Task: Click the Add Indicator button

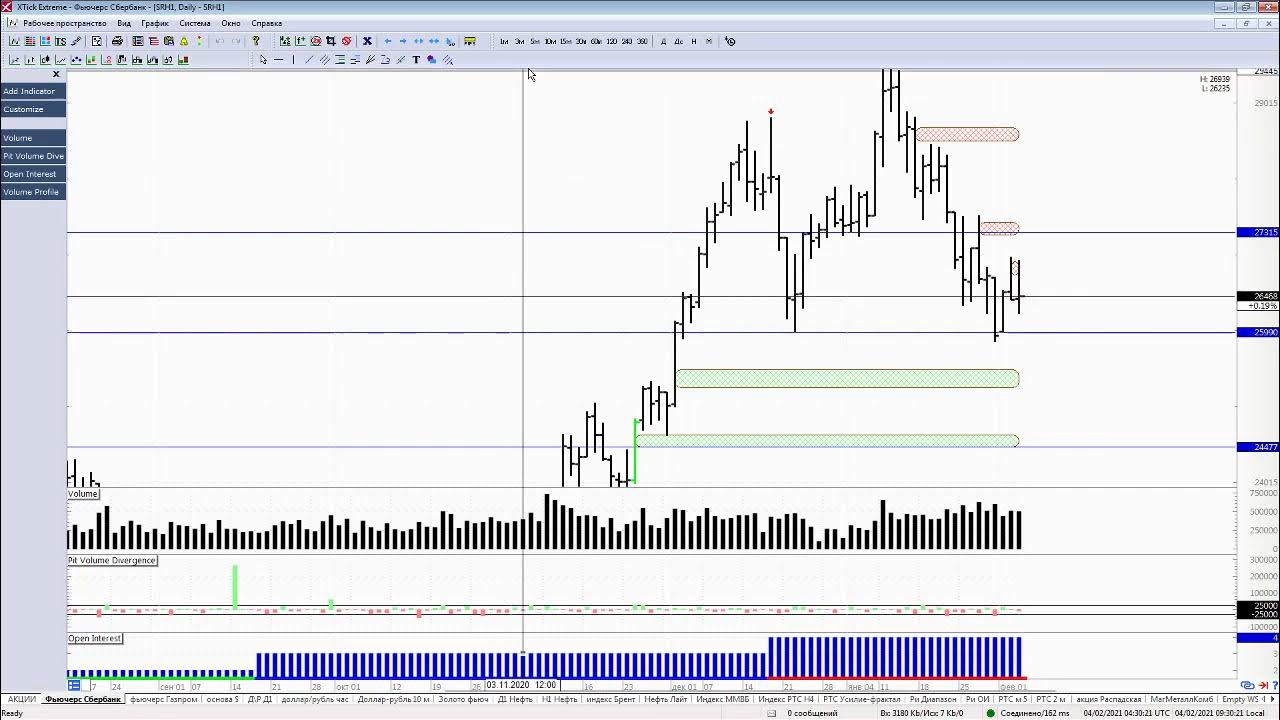Action: (33, 91)
